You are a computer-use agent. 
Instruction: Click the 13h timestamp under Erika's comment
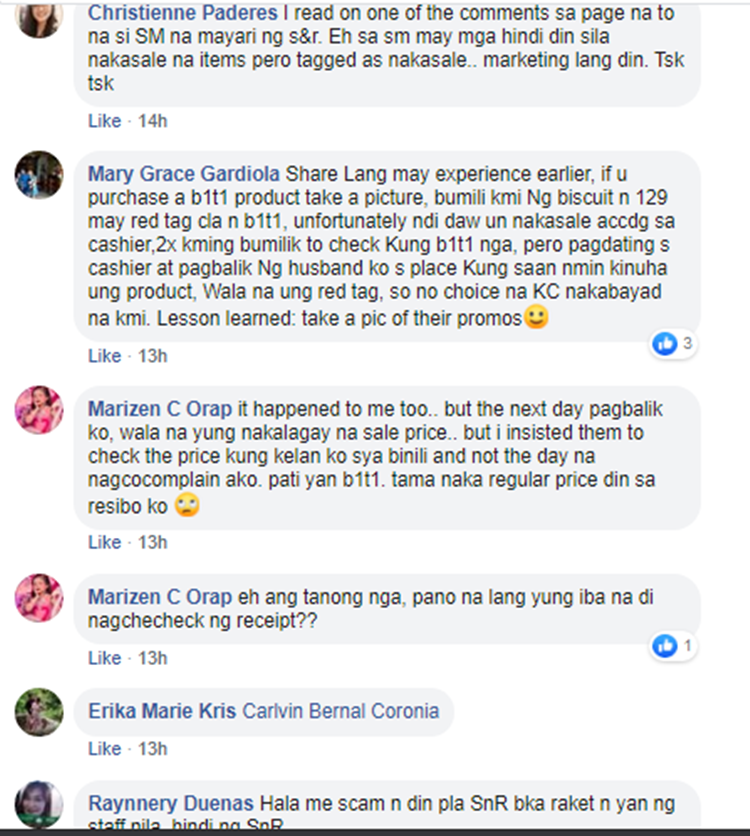(x=152, y=749)
